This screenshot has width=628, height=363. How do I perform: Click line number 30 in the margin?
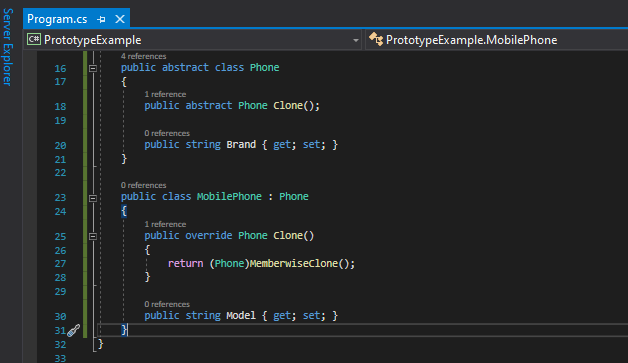tap(60, 317)
